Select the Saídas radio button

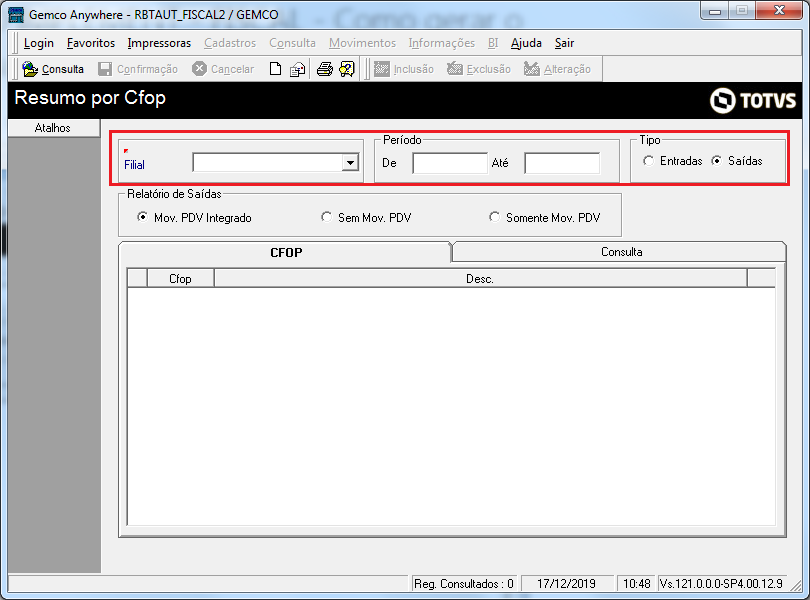716,161
